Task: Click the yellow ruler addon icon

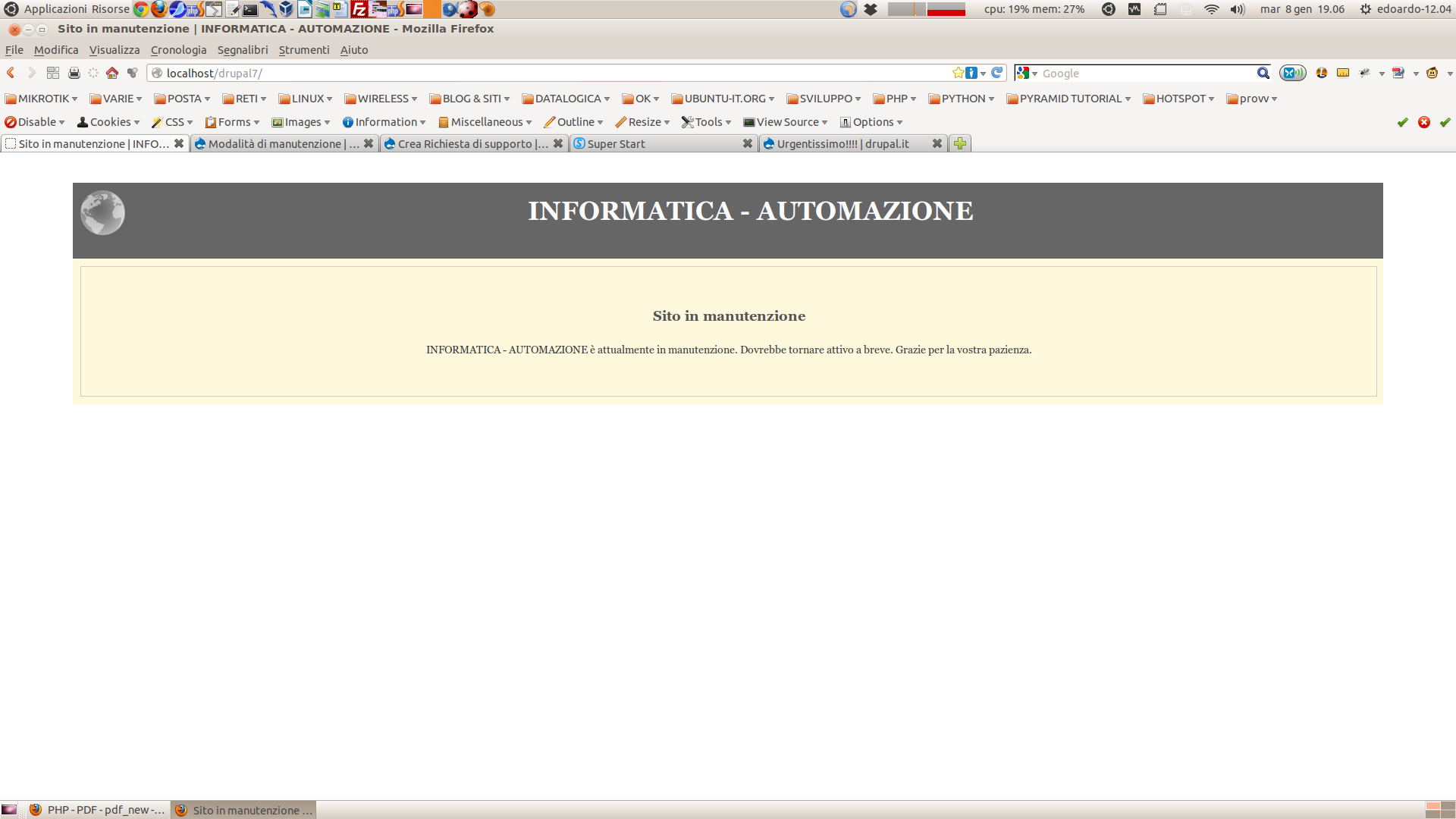Action: pos(1343,73)
